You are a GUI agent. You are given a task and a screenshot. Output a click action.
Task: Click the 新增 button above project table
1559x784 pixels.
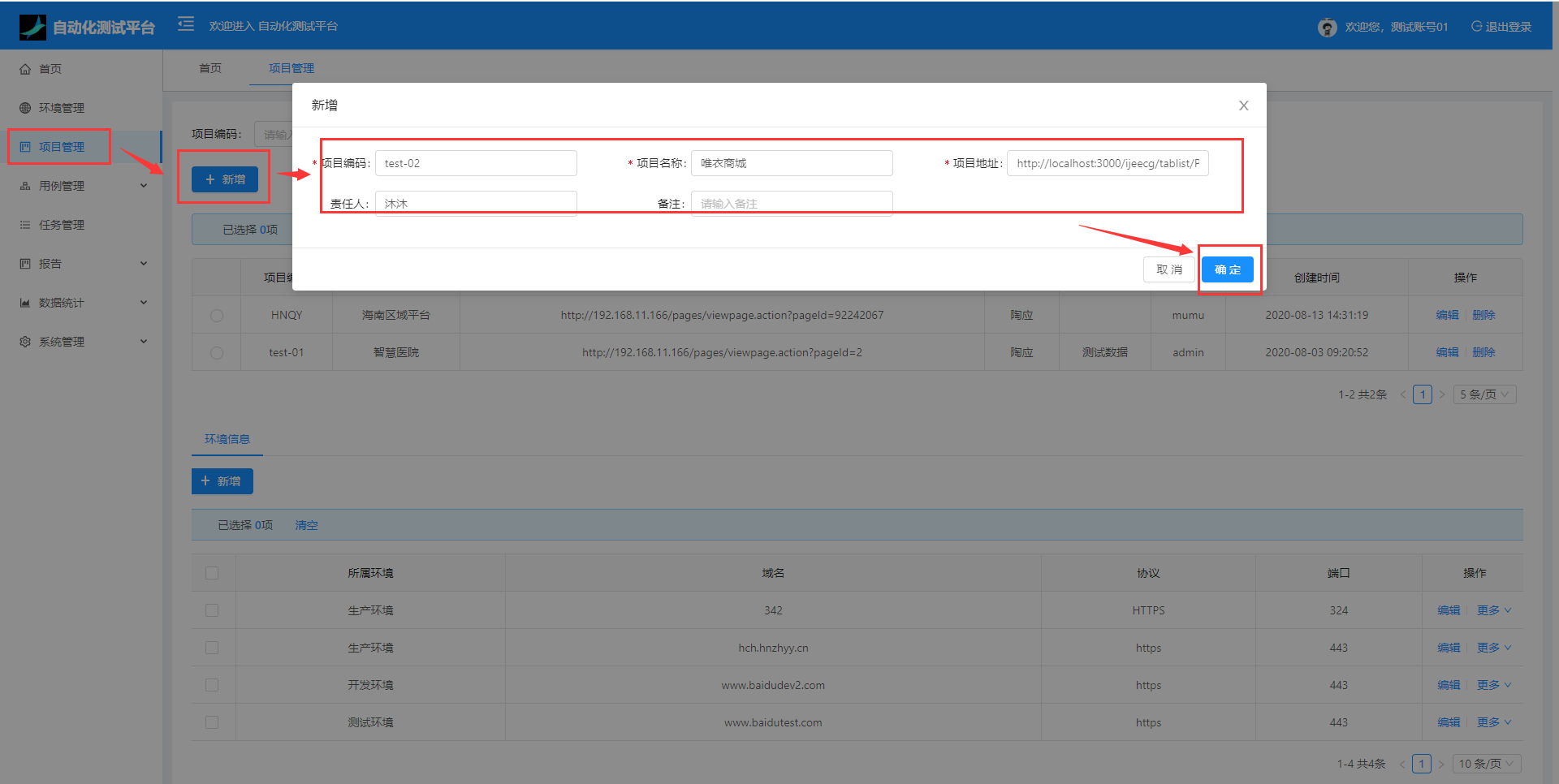(225, 179)
